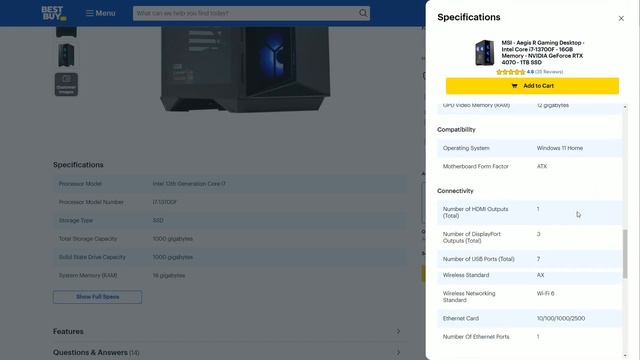
Task: Show Full Specs button
Action: [97, 297]
